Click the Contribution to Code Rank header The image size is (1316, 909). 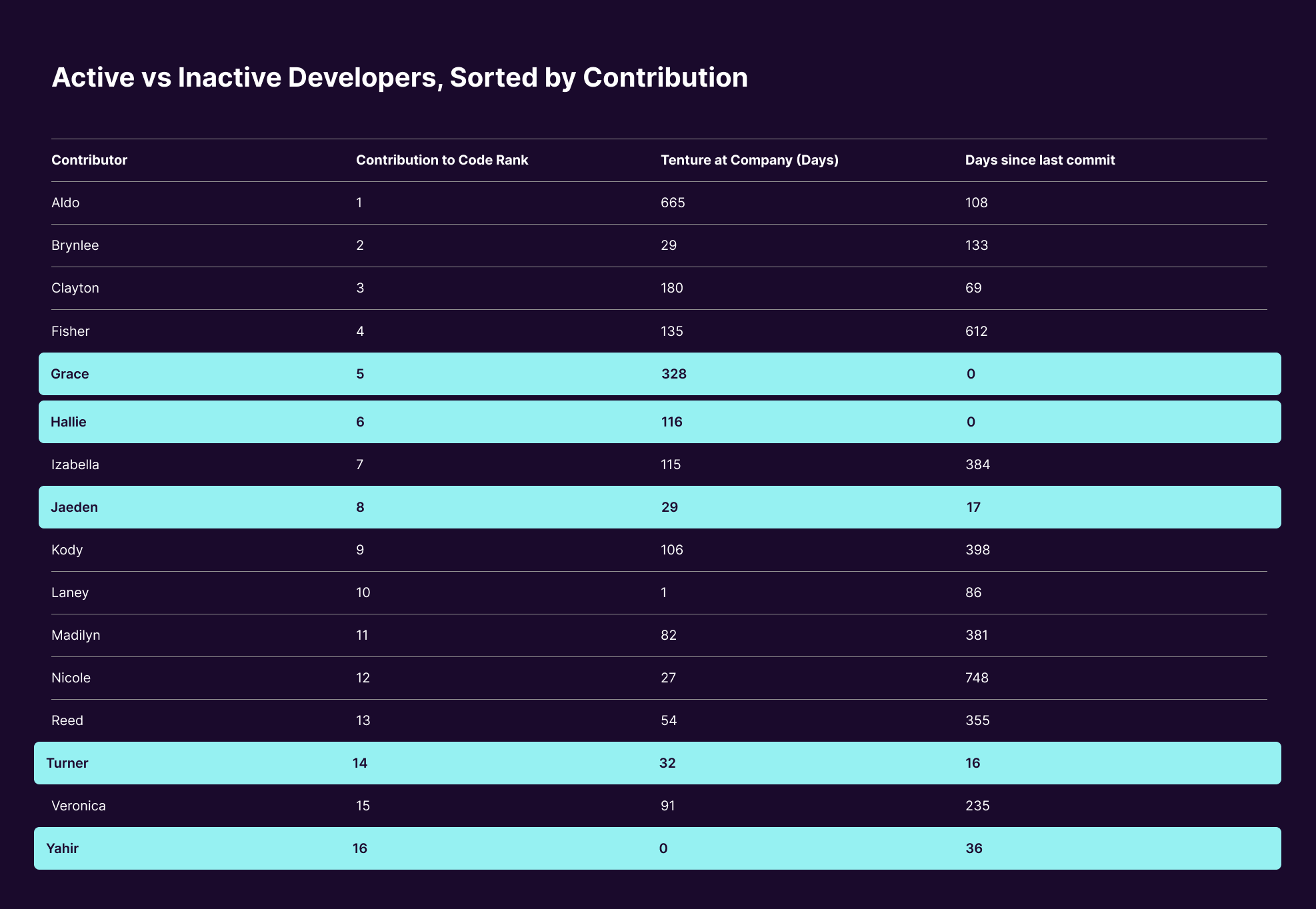coord(442,160)
